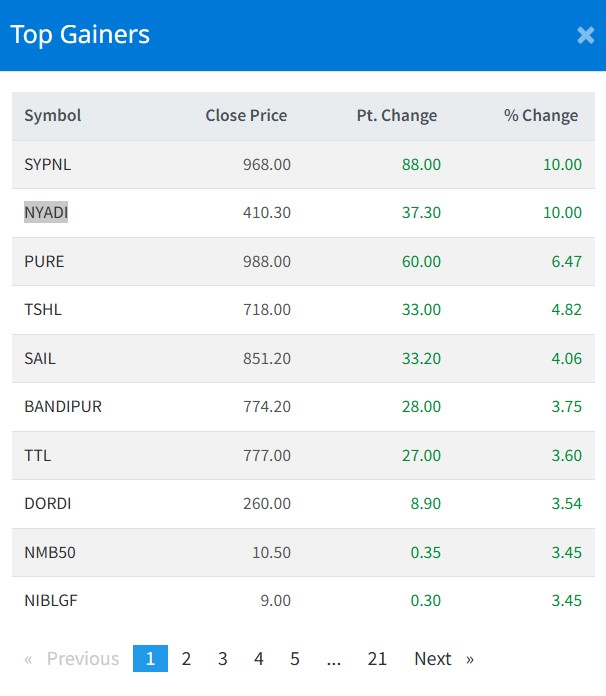
Task: Select the DORDI symbol
Action: click(46, 503)
